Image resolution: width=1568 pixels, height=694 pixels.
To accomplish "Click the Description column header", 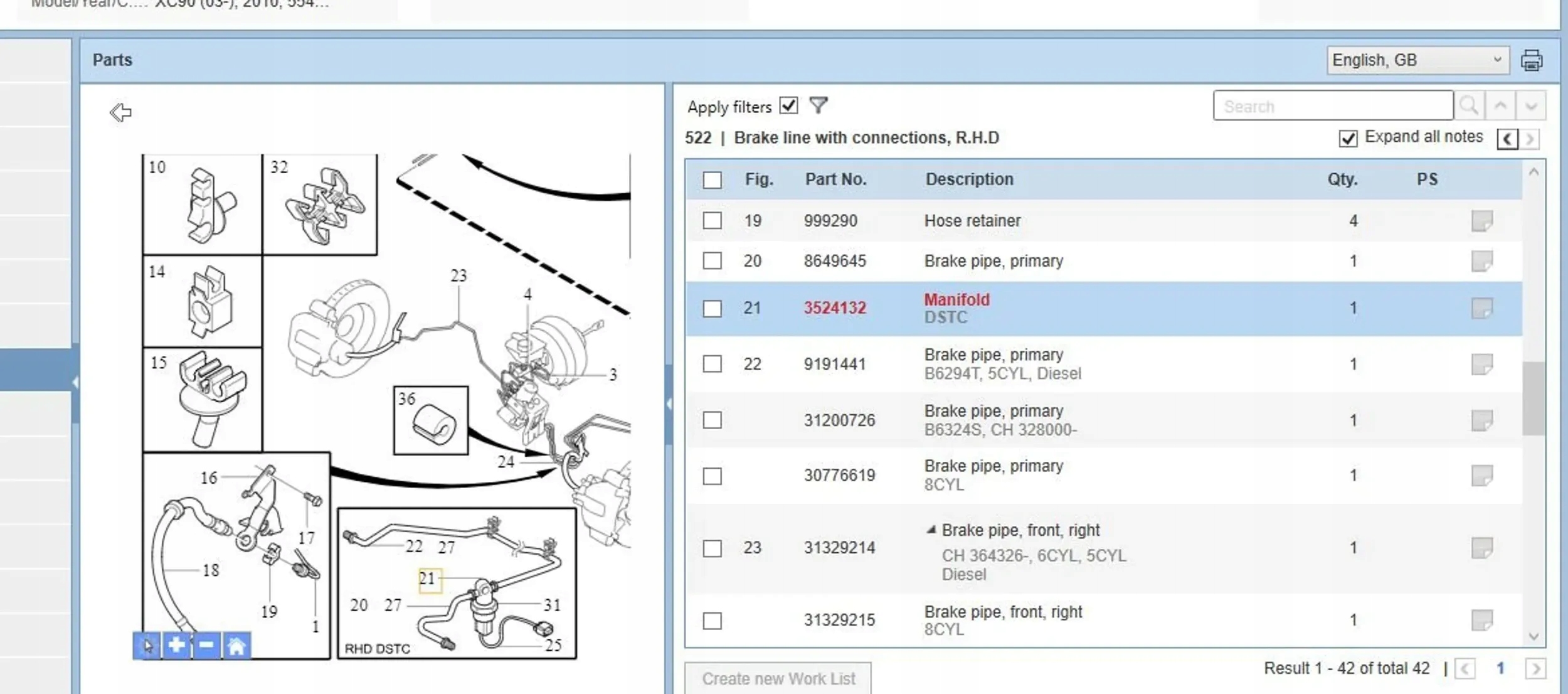I will [969, 179].
